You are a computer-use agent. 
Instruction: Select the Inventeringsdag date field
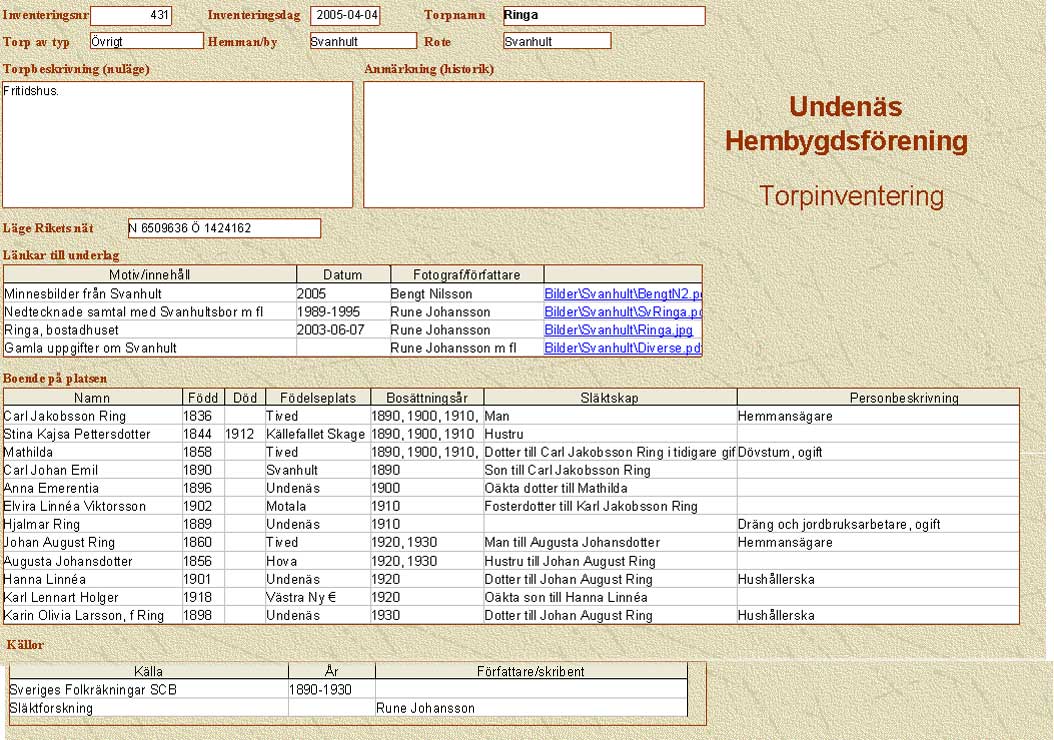pos(345,16)
